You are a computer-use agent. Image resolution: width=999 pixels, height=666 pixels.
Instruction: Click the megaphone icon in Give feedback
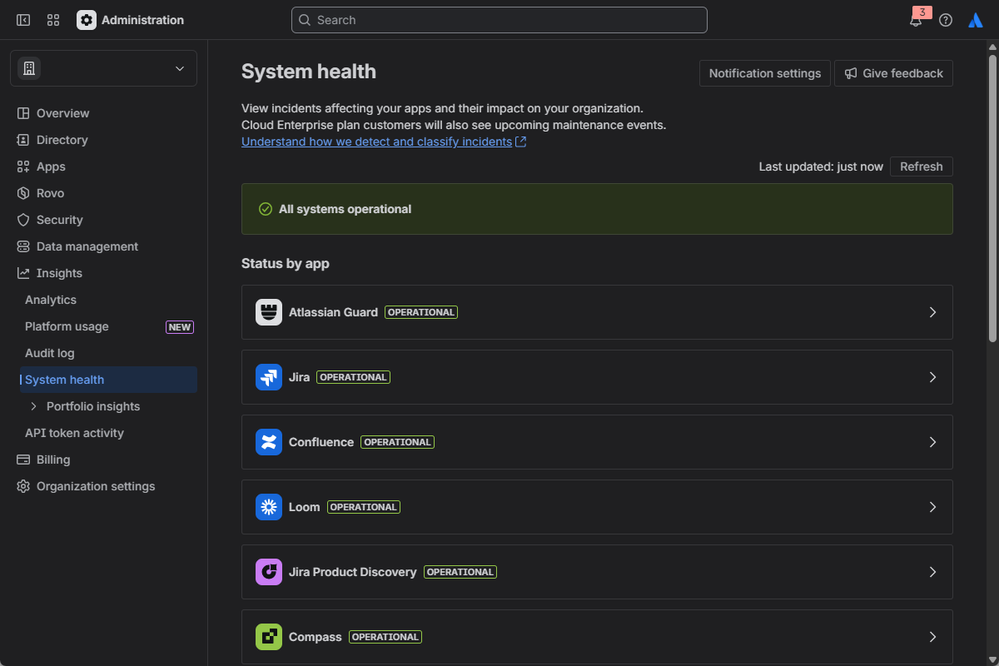pos(851,73)
